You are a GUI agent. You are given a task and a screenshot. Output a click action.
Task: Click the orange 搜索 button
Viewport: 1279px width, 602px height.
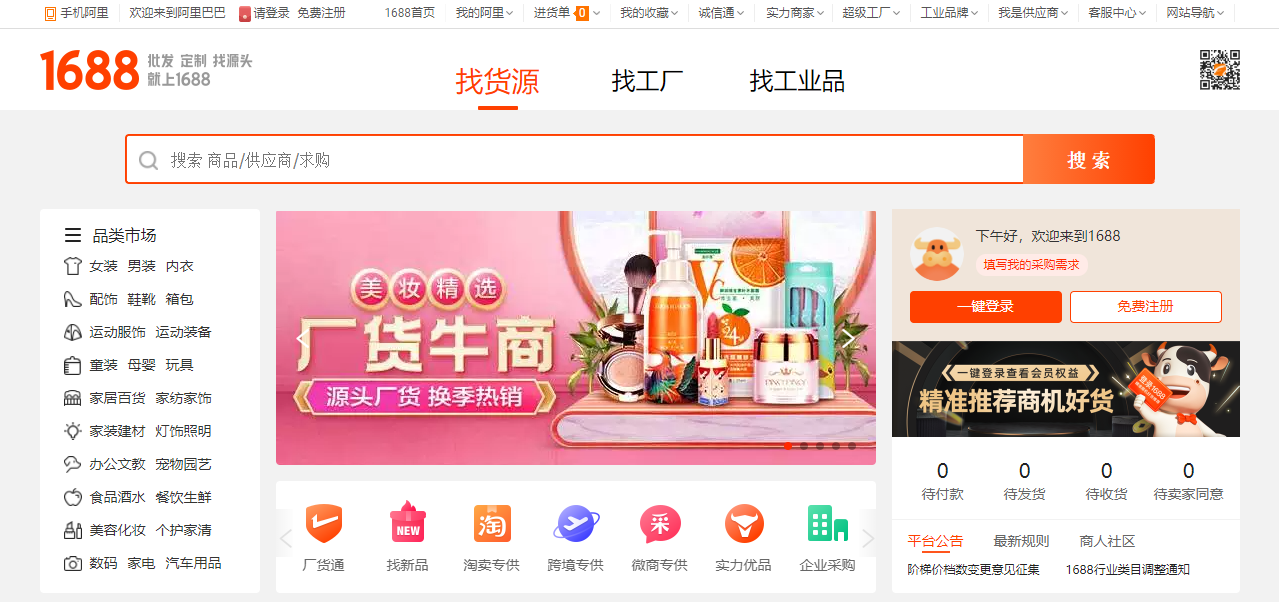[1089, 159]
